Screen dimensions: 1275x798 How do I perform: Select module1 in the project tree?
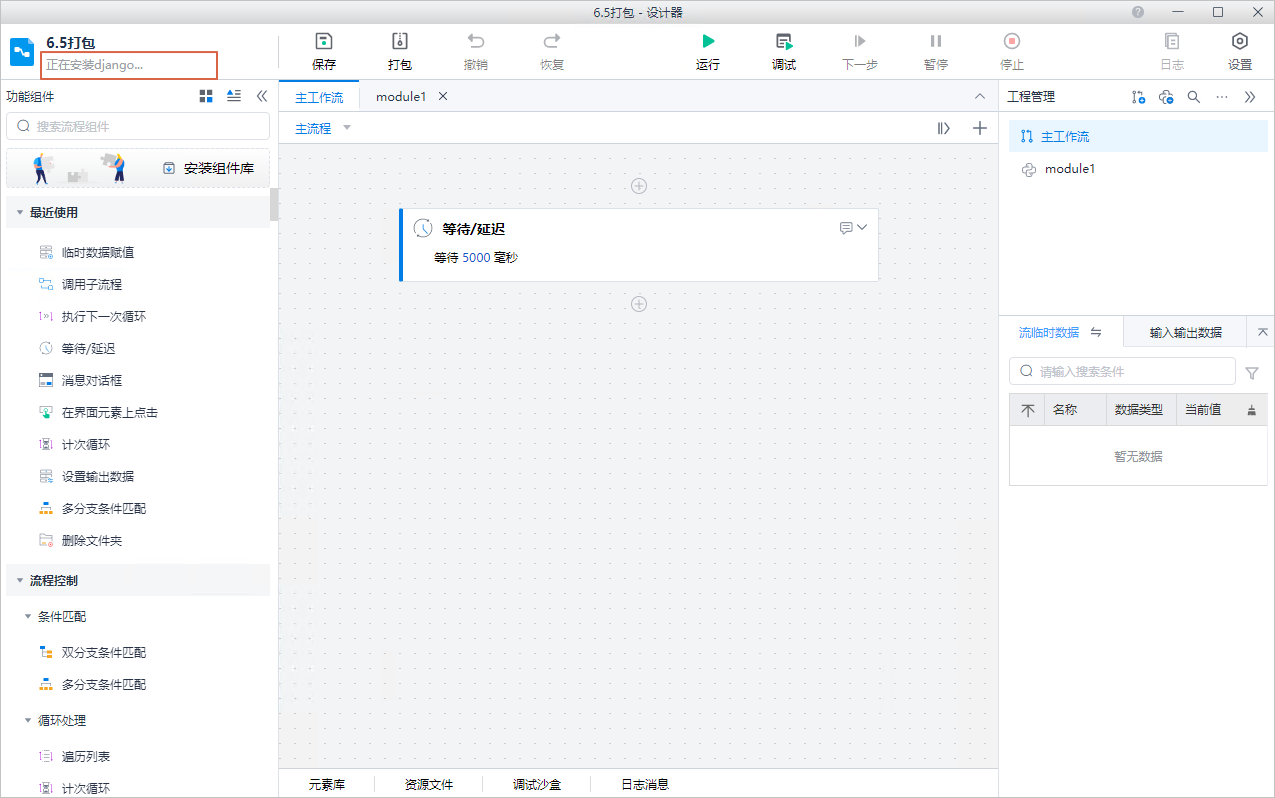[1069, 169]
